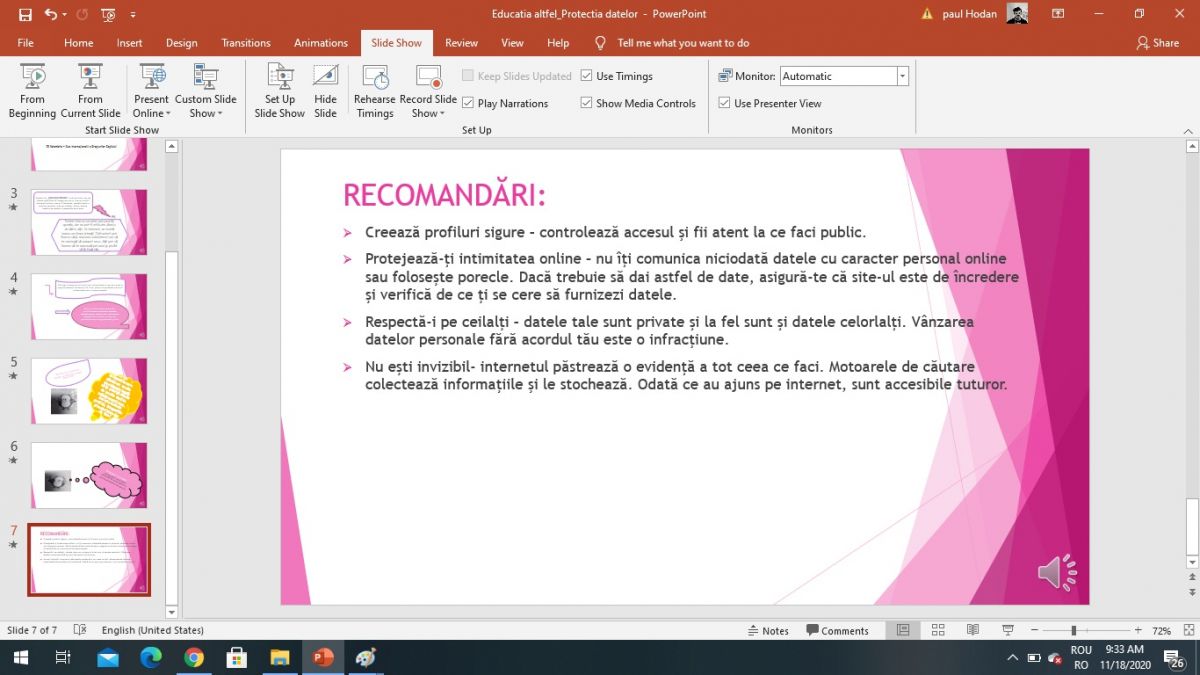Click the Hide Slide icon
Screen dimensions: 1200x675
pyautogui.click(x=325, y=90)
